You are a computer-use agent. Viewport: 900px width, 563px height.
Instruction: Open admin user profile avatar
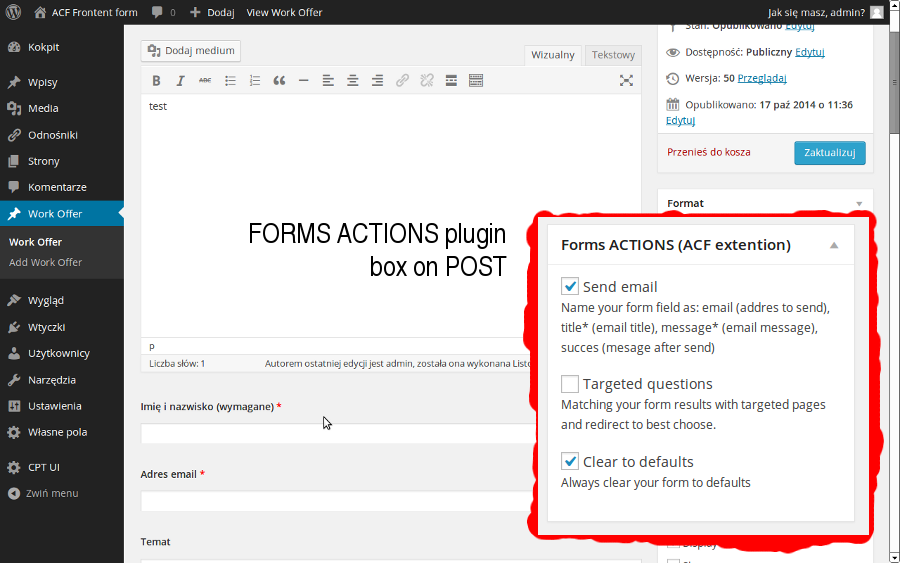tap(876, 12)
